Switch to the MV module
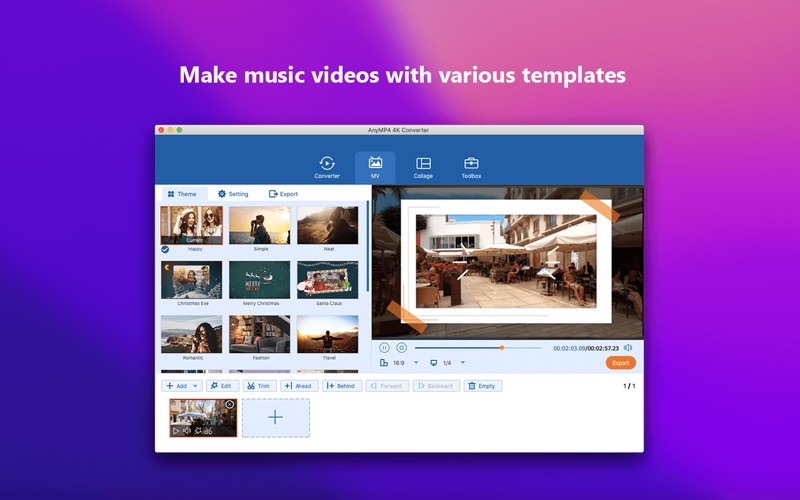Screen dimensions: 800x500 point(375,167)
